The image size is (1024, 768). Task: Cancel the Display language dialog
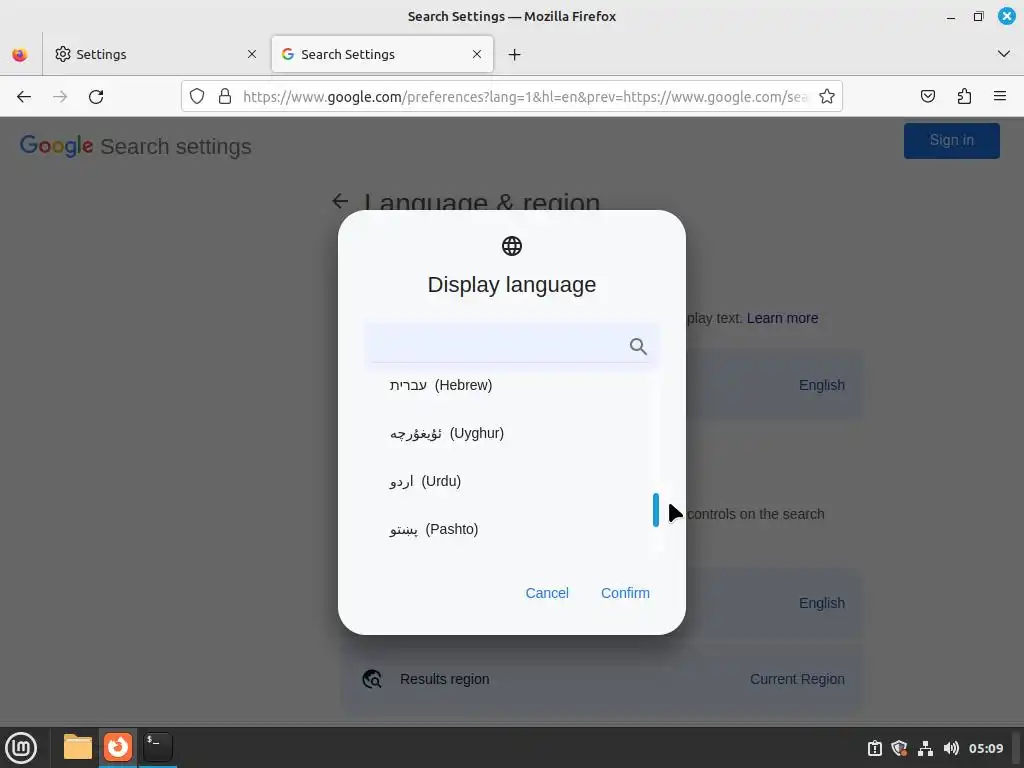point(547,593)
